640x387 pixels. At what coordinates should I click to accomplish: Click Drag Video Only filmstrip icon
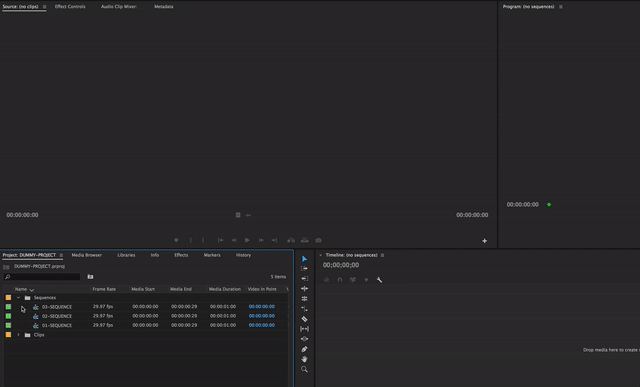pos(238,215)
